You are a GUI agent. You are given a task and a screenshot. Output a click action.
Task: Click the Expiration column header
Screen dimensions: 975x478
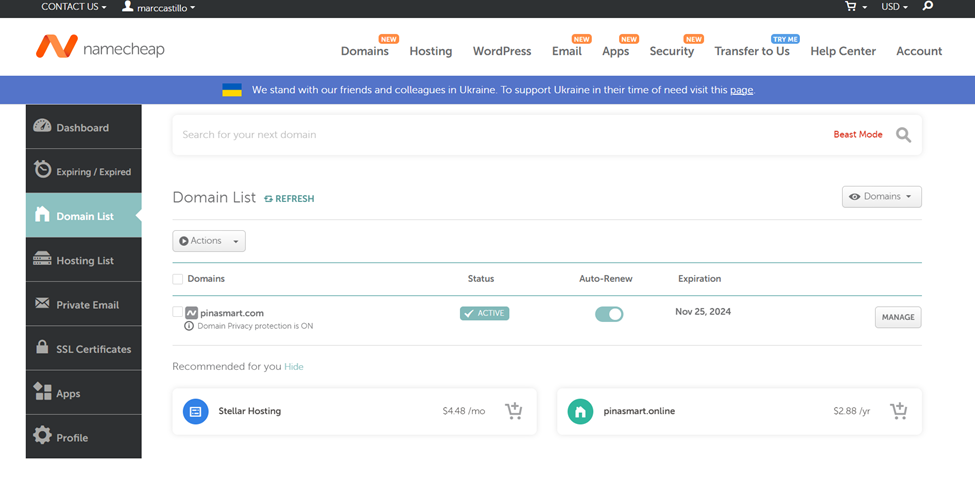pyautogui.click(x=700, y=279)
